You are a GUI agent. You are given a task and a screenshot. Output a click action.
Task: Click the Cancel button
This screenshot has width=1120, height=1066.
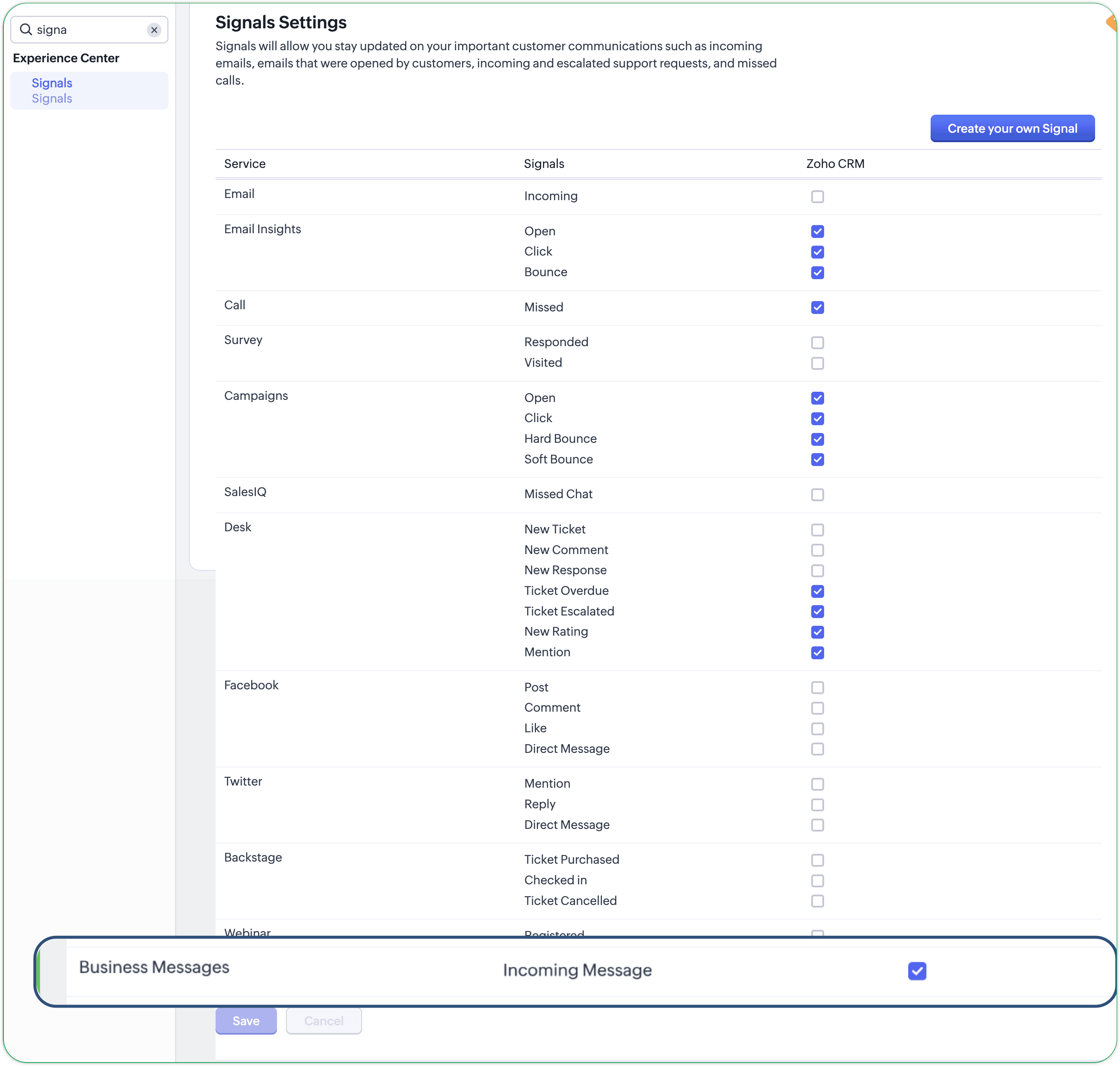tap(323, 1021)
